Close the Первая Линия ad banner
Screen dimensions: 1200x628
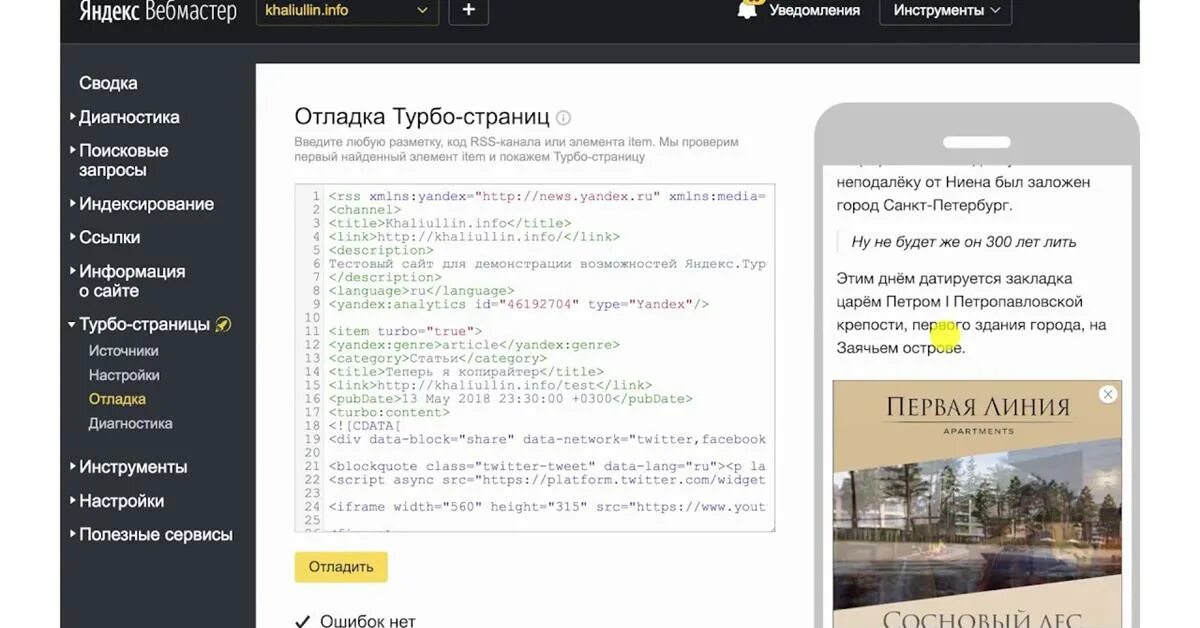pyautogui.click(x=1107, y=394)
